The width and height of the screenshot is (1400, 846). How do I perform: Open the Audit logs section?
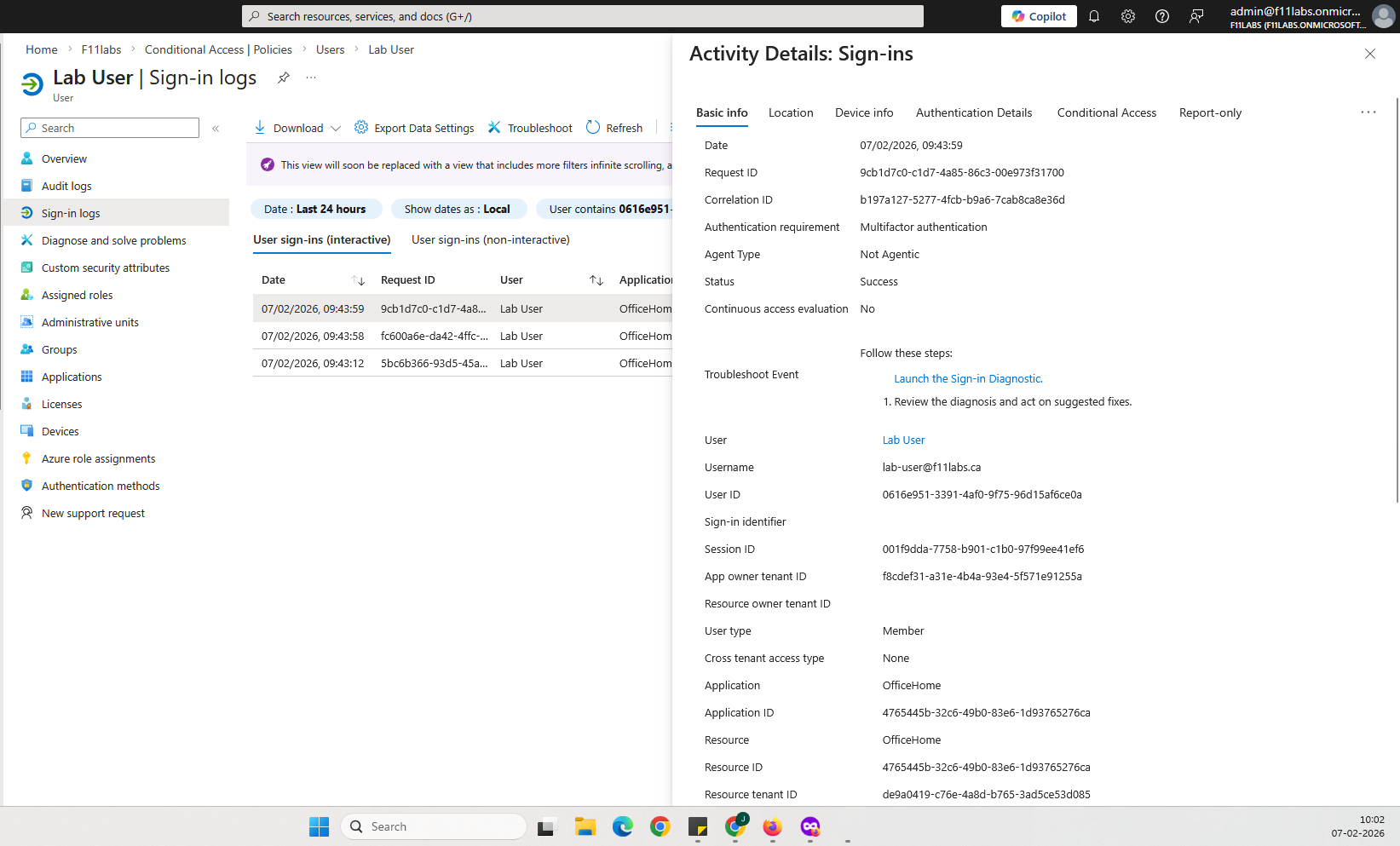click(x=66, y=185)
